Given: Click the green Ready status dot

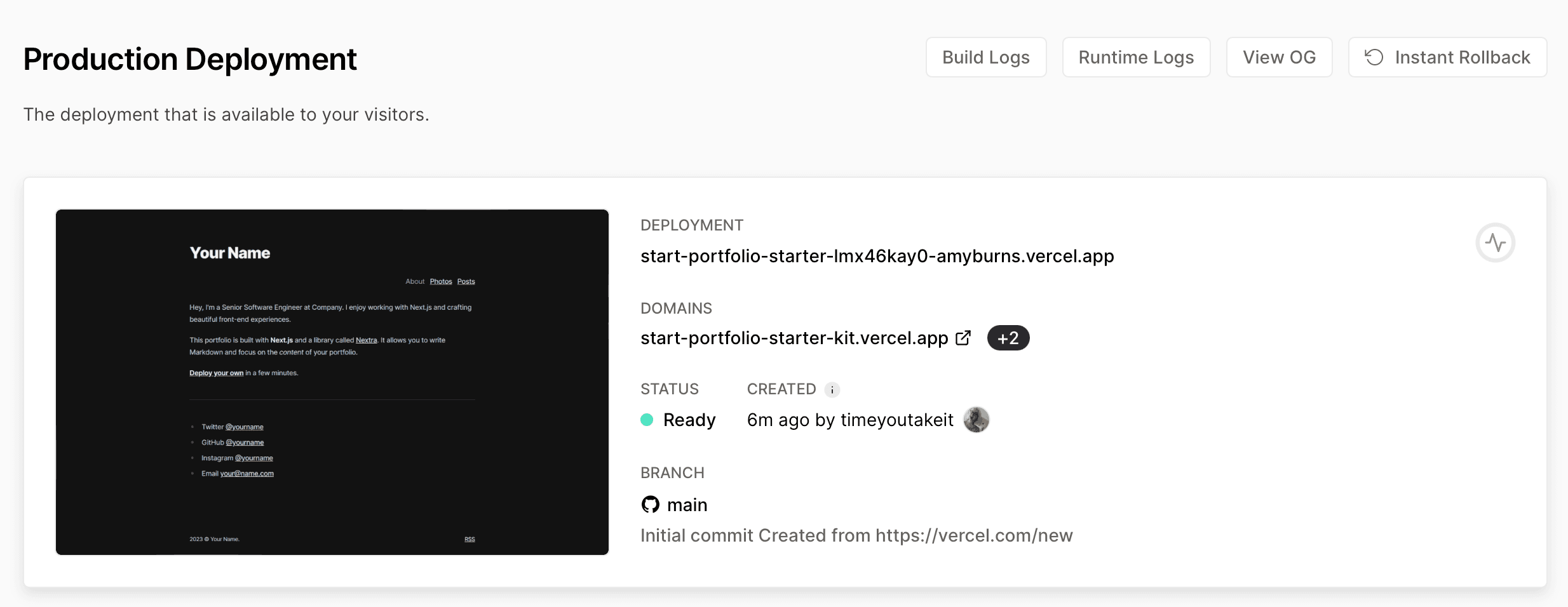Looking at the screenshot, I should pos(645,420).
